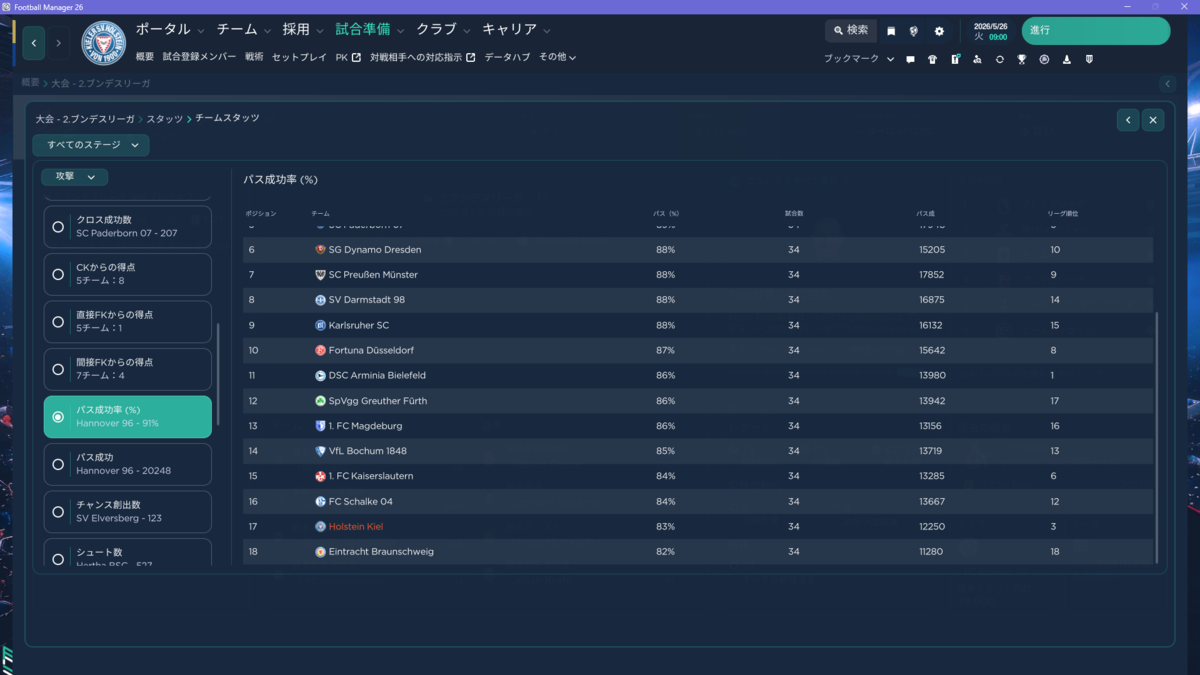
Task: Open the globe/world icon in top bar
Action: pyautogui.click(x=914, y=31)
